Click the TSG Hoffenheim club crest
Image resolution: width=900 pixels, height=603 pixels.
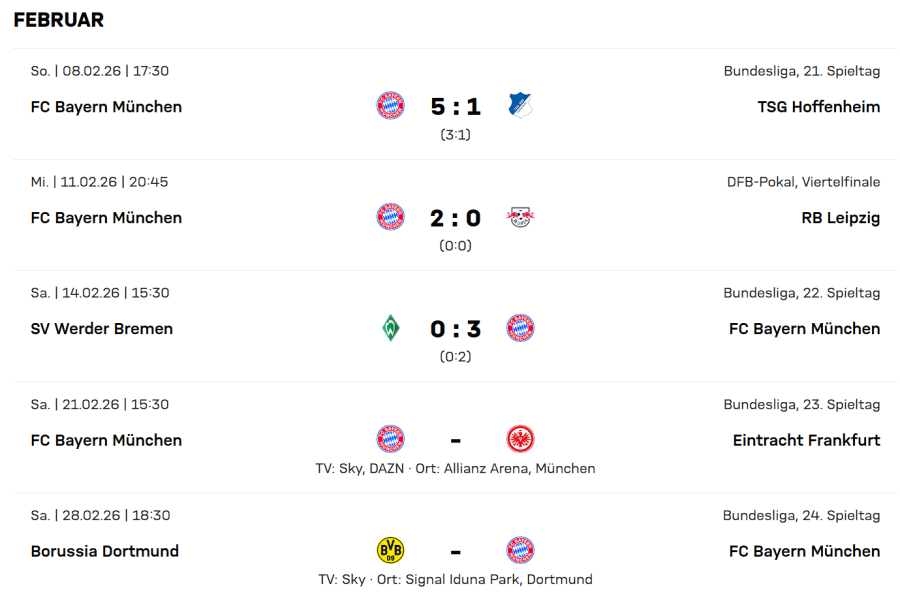tap(520, 106)
